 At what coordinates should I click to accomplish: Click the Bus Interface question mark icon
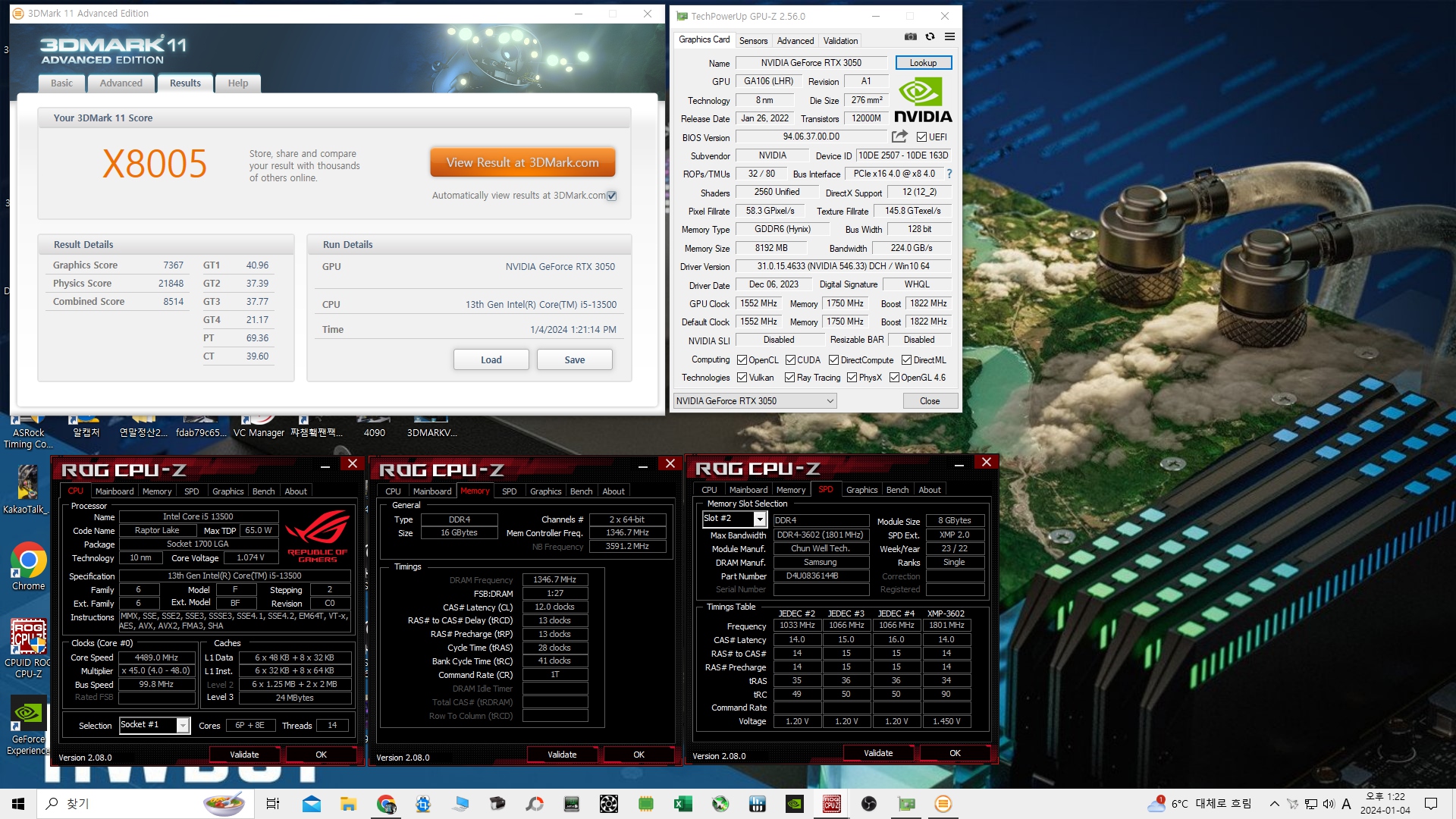[949, 174]
